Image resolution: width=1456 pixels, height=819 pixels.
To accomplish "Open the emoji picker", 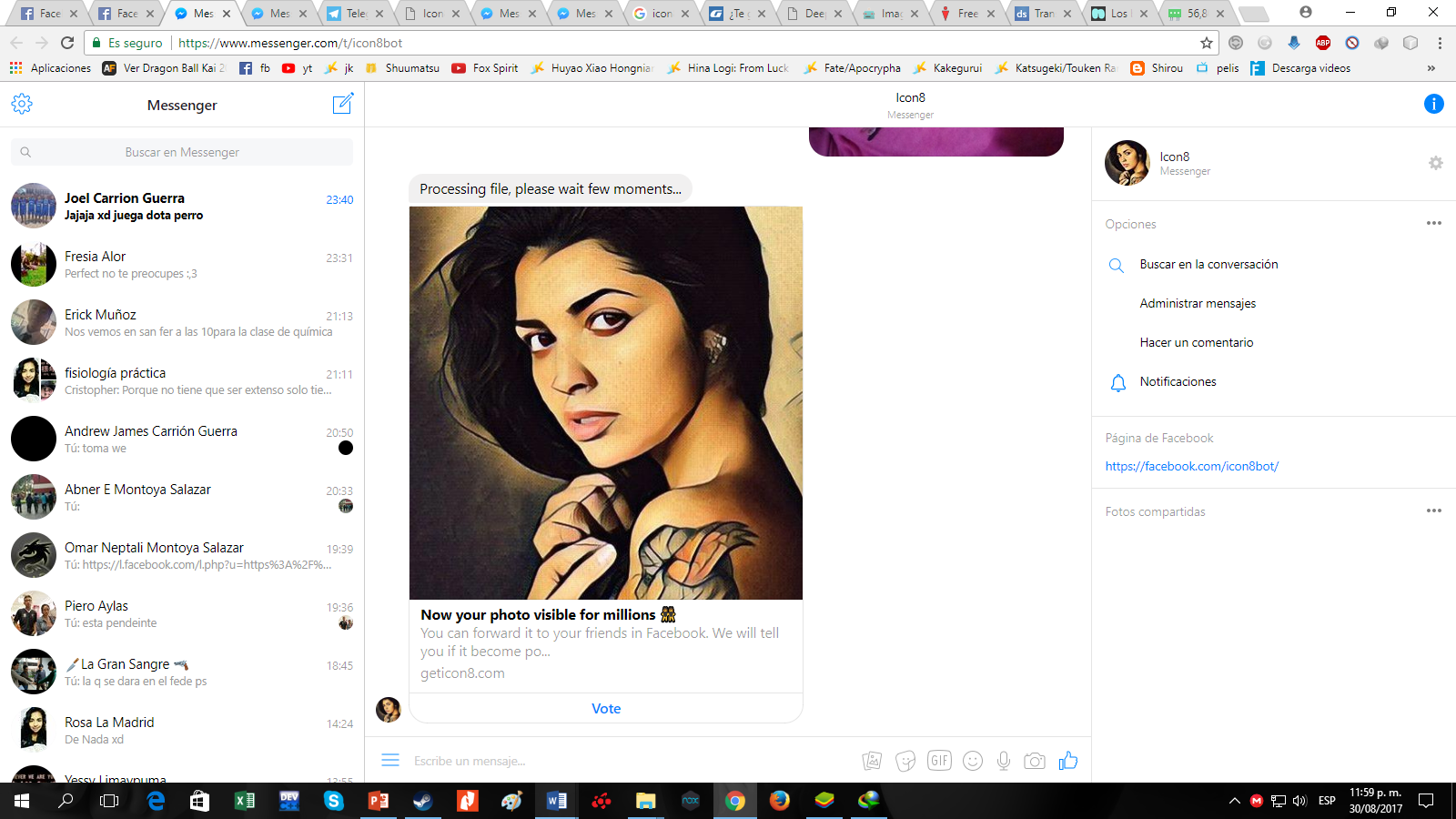I will tap(973, 761).
